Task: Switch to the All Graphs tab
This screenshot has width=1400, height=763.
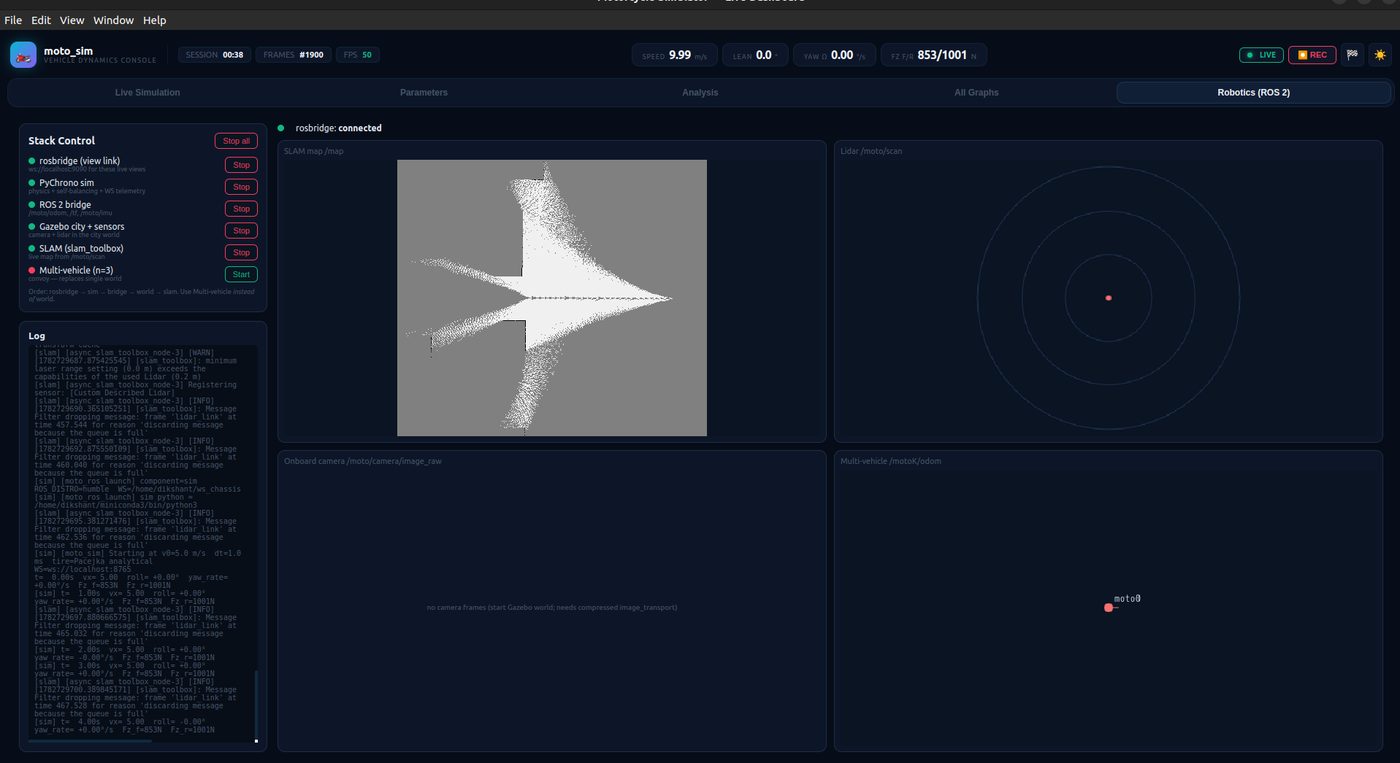Action: point(977,92)
